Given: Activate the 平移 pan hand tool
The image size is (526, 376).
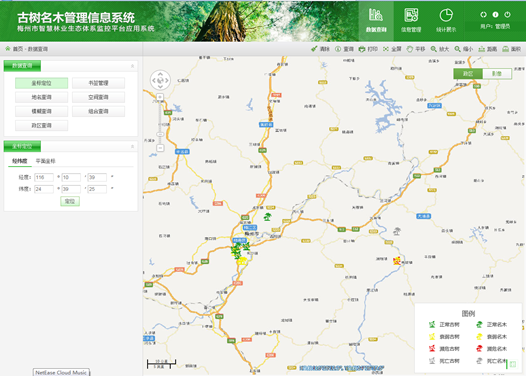Looking at the screenshot, I should click(x=416, y=49).
